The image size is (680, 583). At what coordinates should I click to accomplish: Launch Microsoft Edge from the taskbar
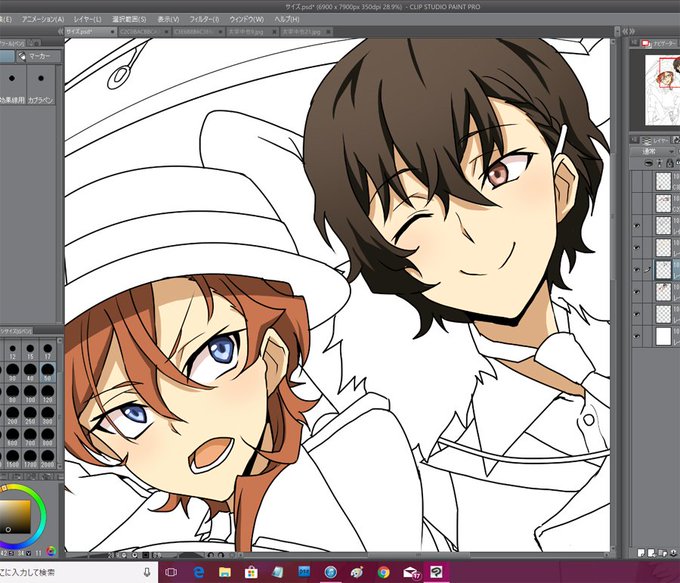pos(198,573)
